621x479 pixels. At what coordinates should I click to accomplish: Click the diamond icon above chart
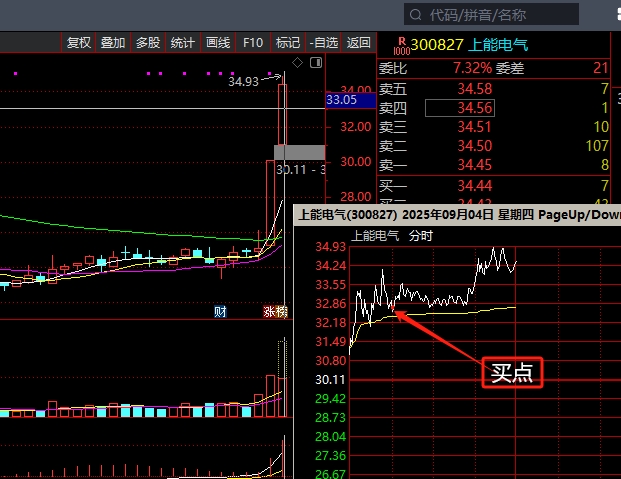pos(297,63)
